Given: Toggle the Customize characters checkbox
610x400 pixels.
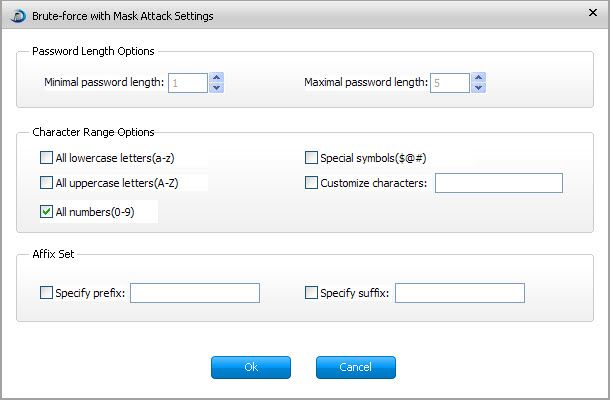Looking at the screenshot, I should (x=311, y=182).
